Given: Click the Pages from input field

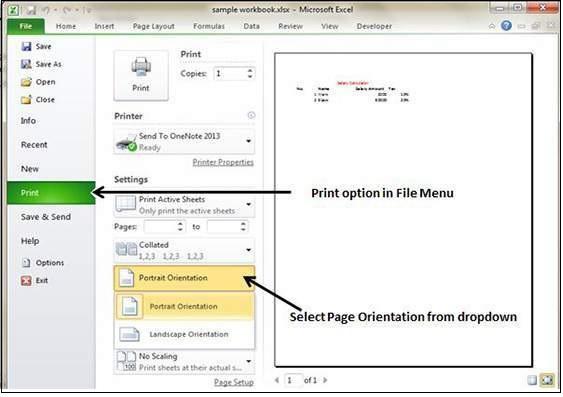Looking at the screenshot, I should (160, 226).
